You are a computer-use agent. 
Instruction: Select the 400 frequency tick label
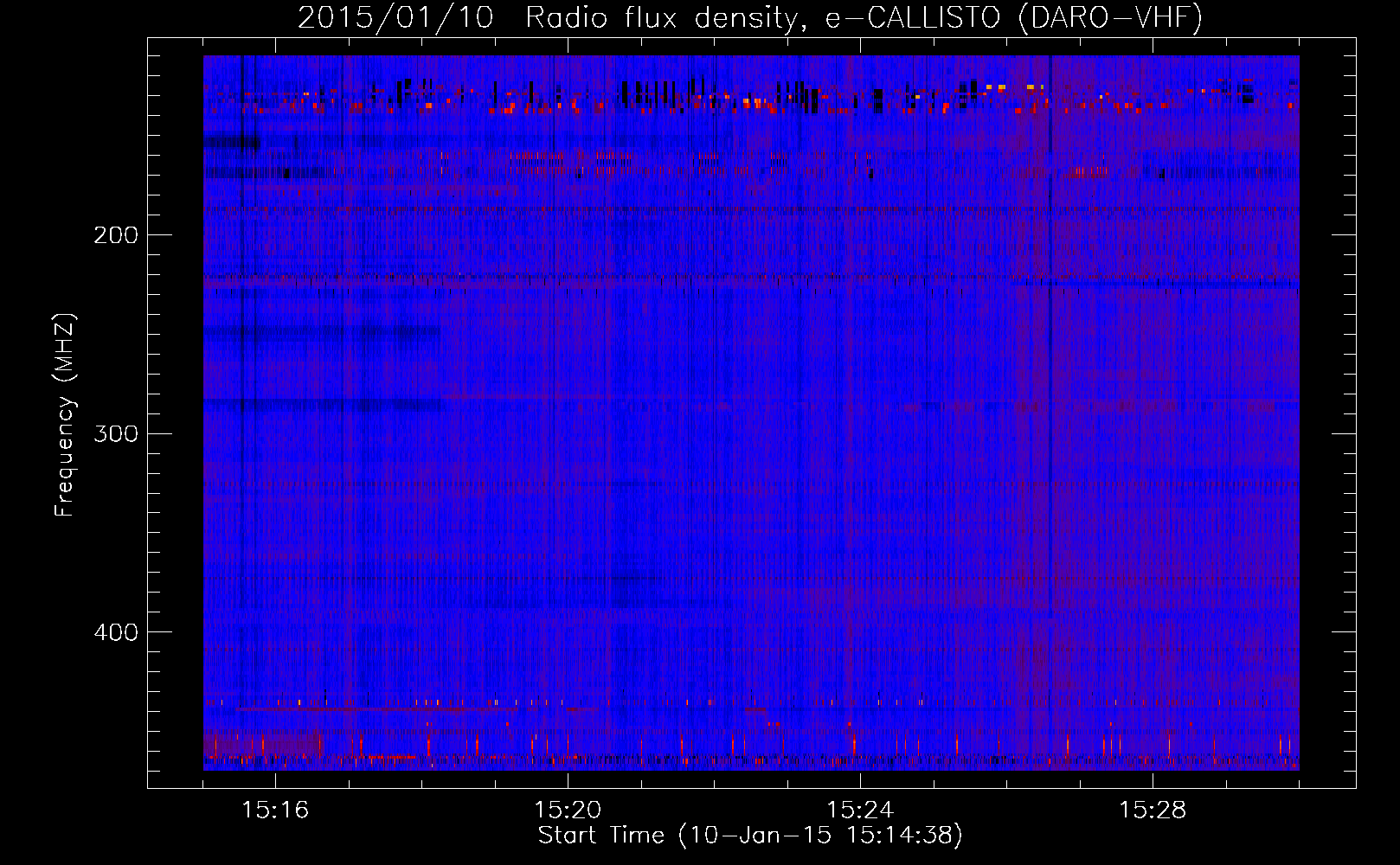(116, 632)
